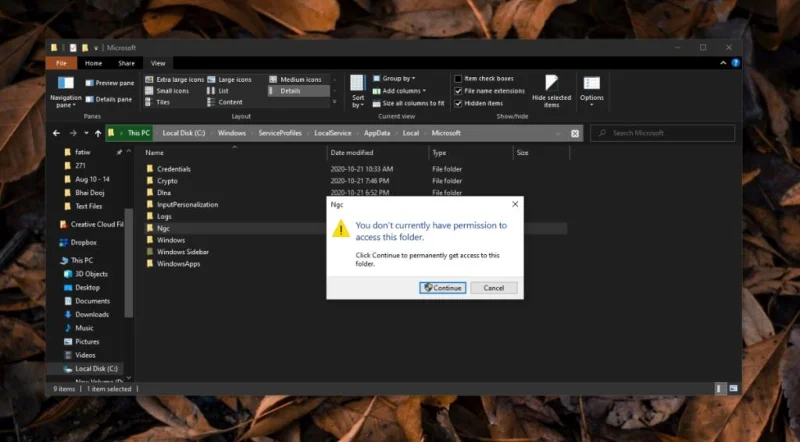Click Cancel in the Ngc dialog

(493, 288)
